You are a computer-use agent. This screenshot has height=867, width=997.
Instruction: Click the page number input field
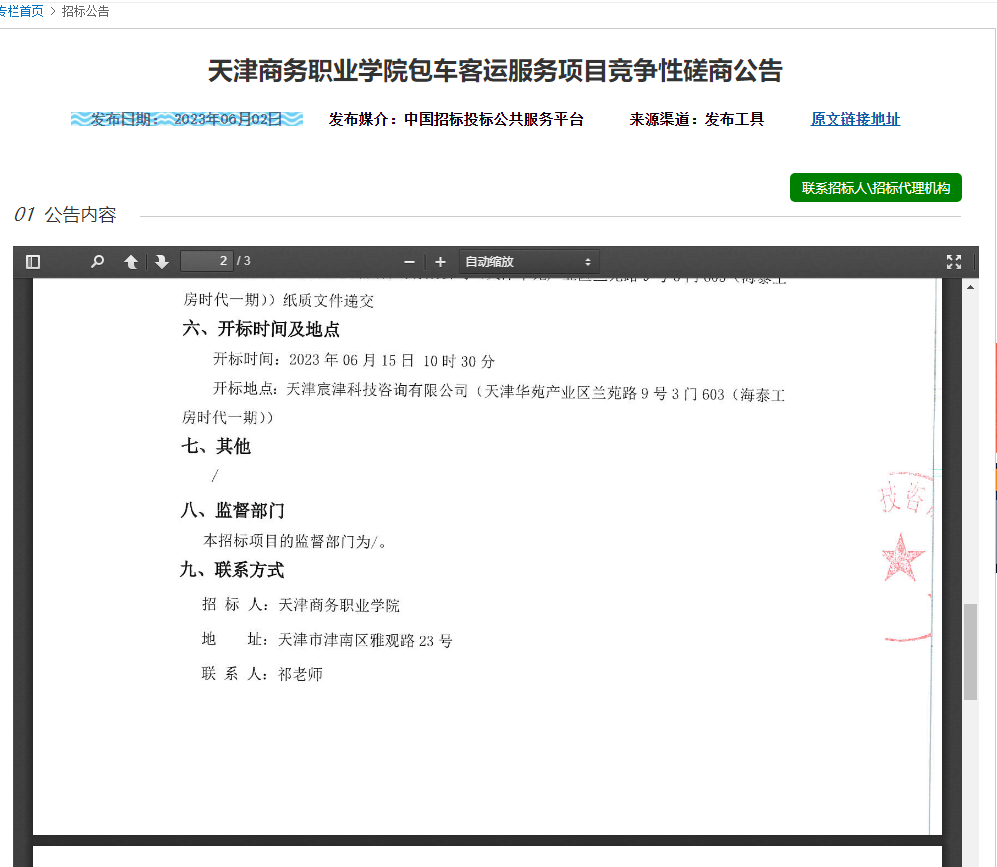[206, 261]
